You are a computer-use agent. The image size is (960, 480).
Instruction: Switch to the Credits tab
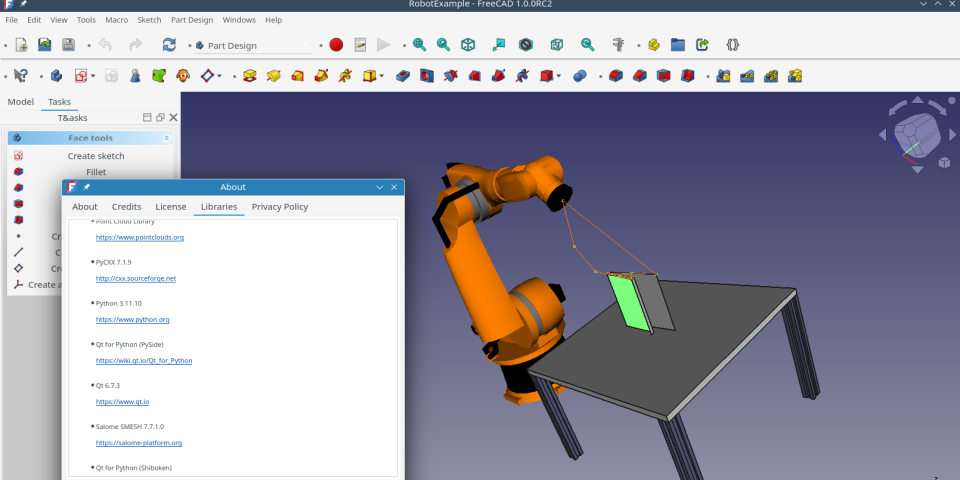tap(126, 207)
